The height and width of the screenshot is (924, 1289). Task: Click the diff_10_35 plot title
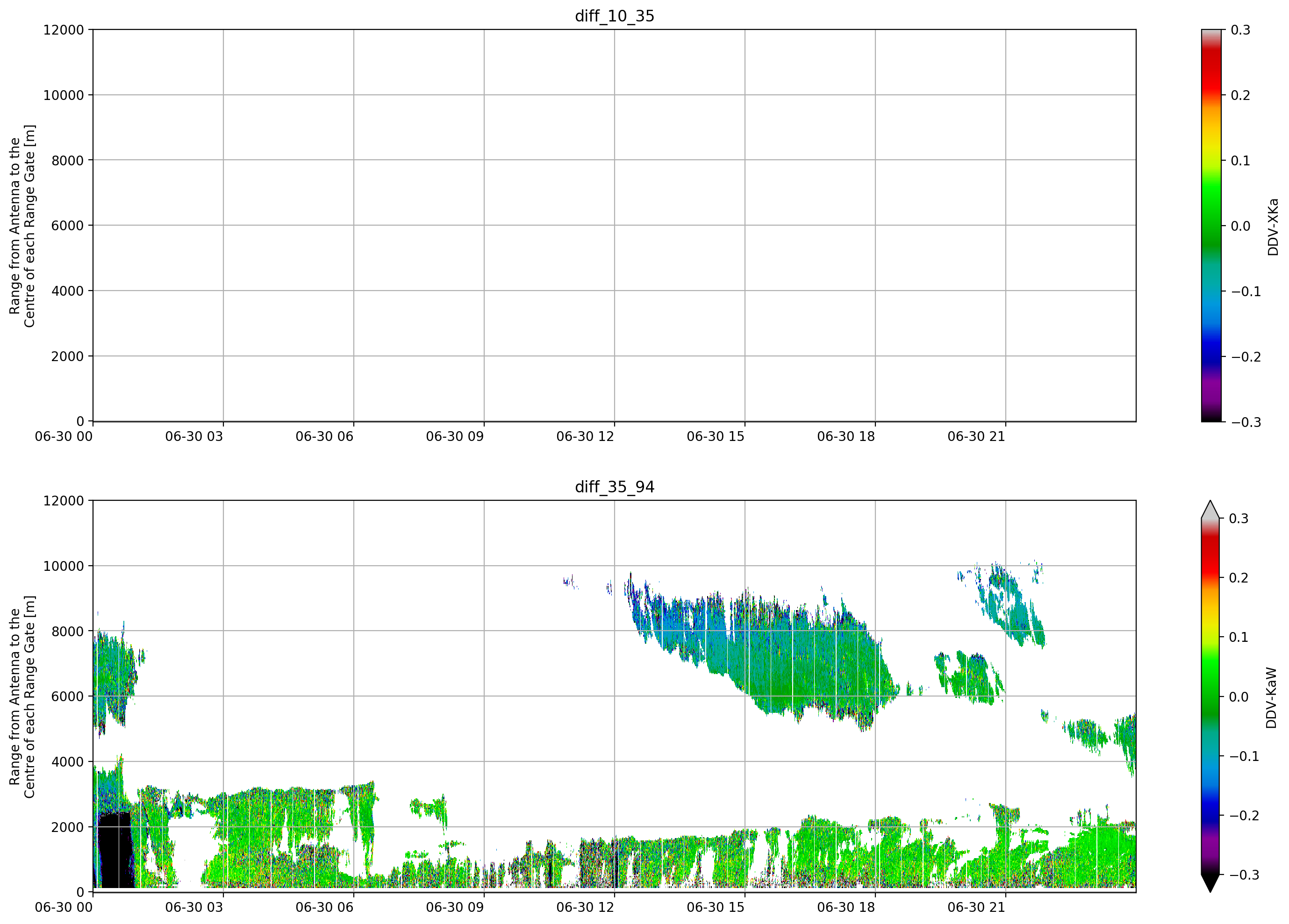click(x=615, y=16)
